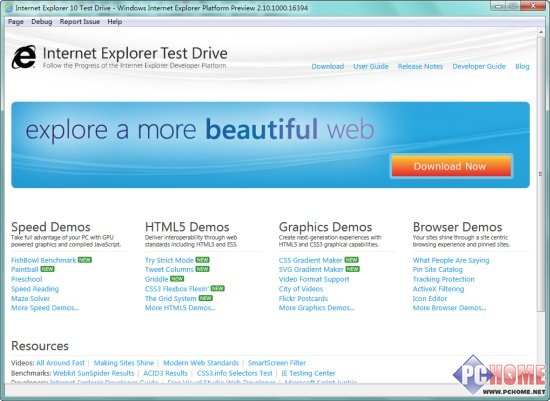The height and width of the screenshot is (401, 550).
Task: Open The Grid System demo
Action: point(170,299)
